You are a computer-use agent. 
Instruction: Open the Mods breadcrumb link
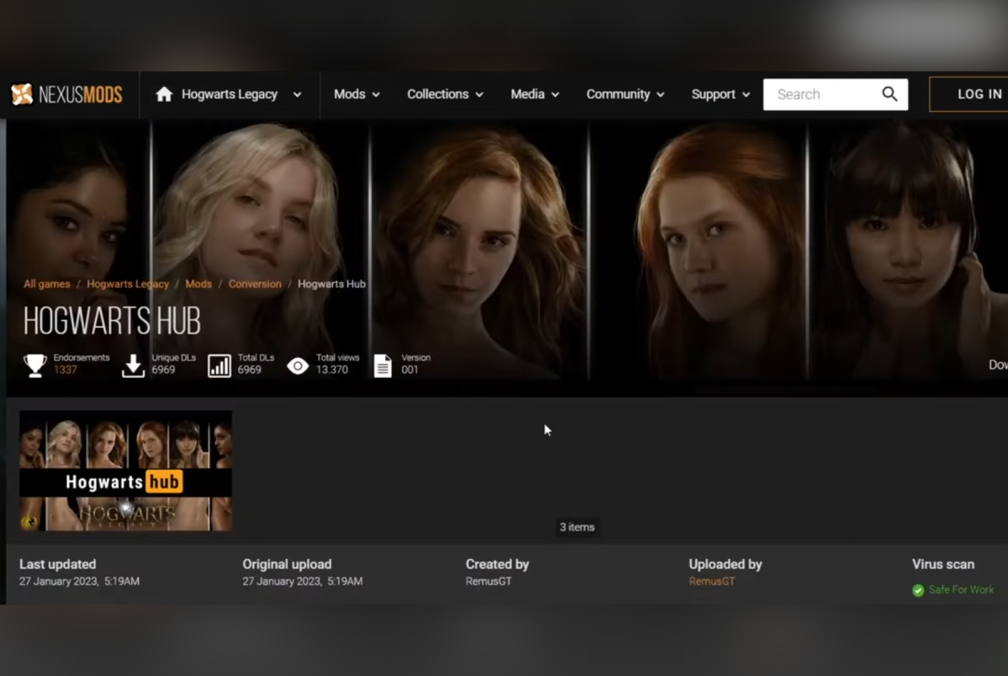click(x=199, y=284)
